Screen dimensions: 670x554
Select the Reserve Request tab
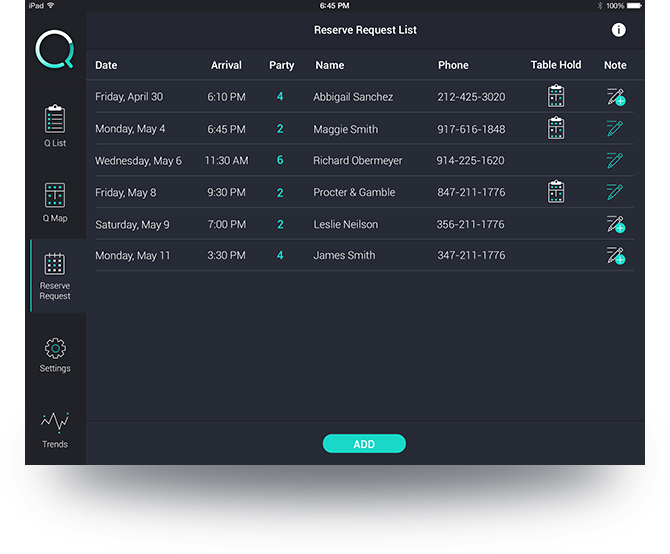click(x=55, y=276)
